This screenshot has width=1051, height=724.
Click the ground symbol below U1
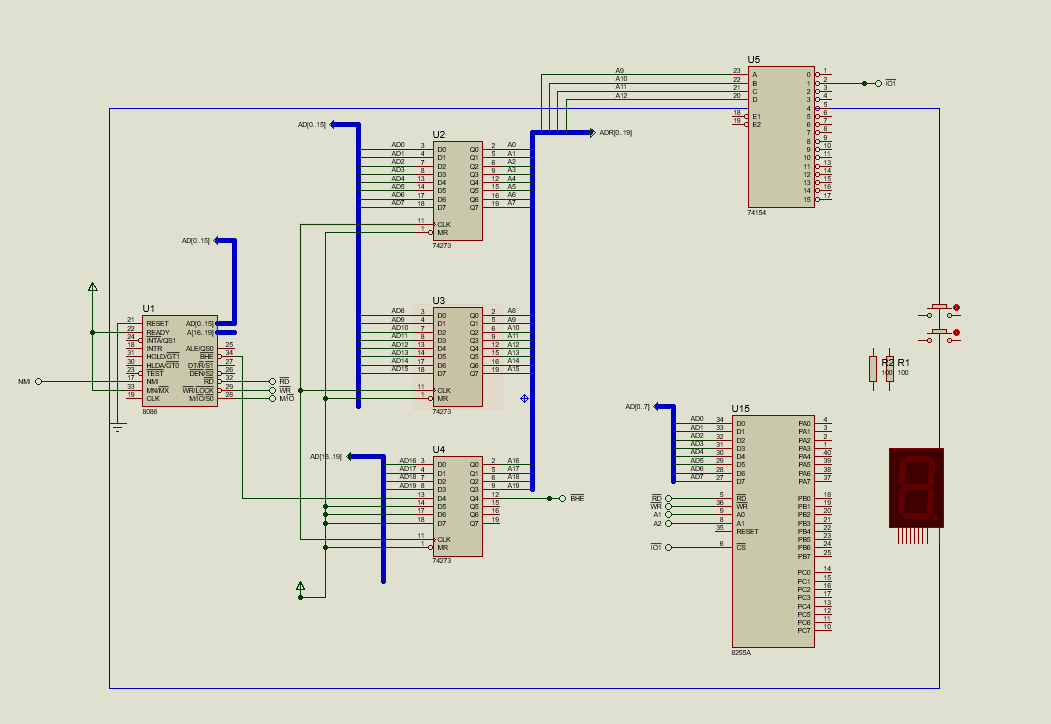pyautogui.click(x=119, y=428)
